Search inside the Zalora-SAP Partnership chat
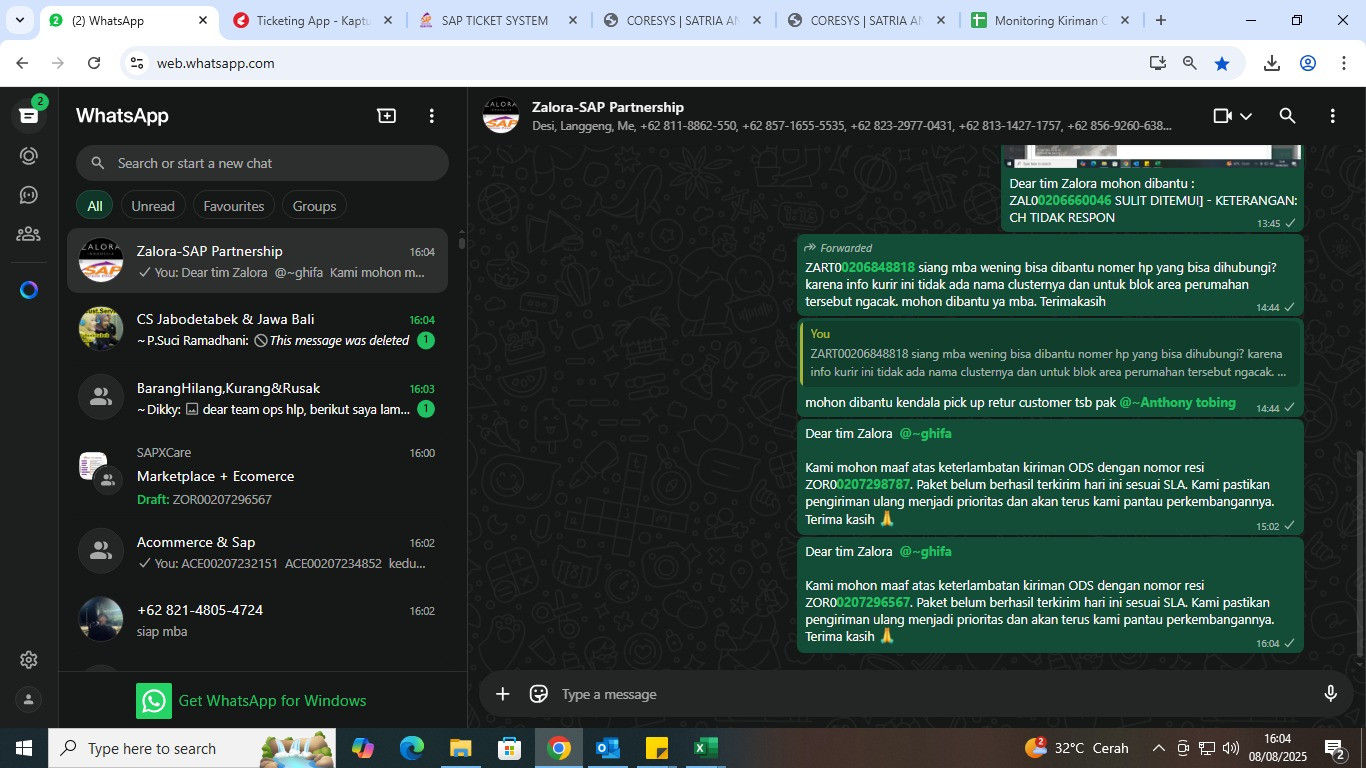The image size is (1366, 768). pyautogui.click(x=1287, y=116)
